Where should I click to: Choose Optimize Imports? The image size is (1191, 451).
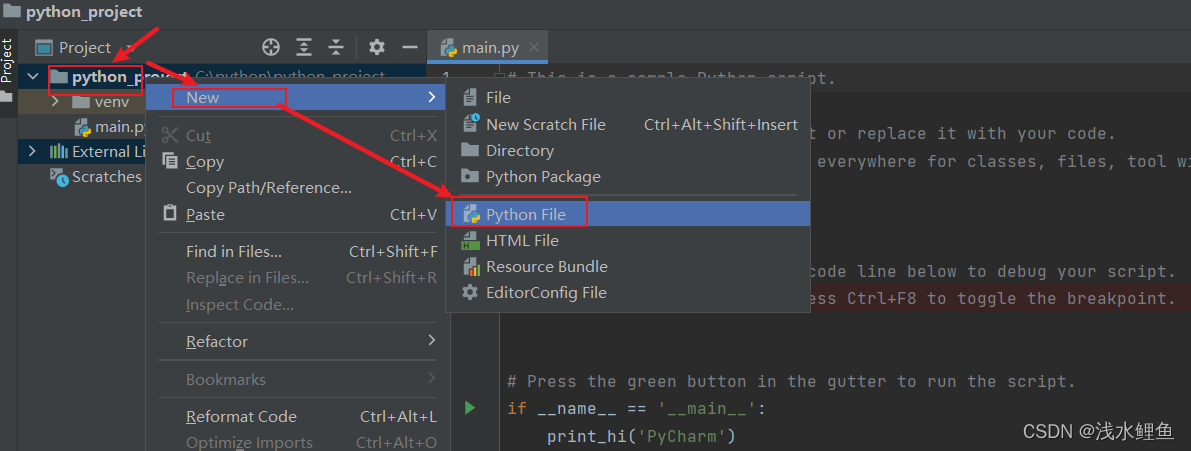[x=296, y=442]
